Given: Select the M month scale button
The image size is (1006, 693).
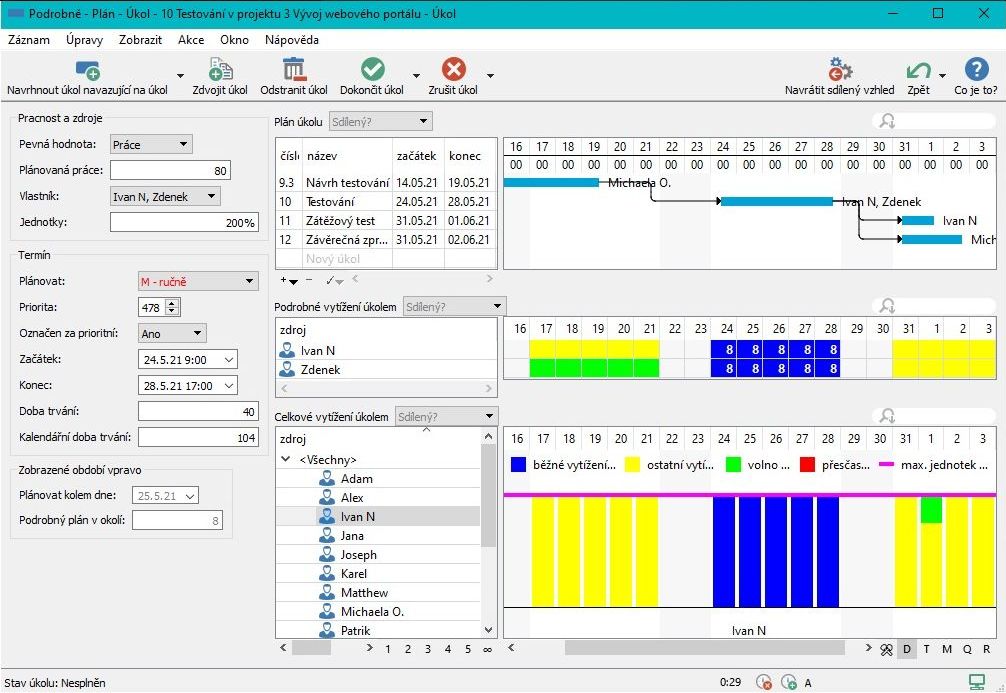Looking at the screenshot, I should (946, 649).
